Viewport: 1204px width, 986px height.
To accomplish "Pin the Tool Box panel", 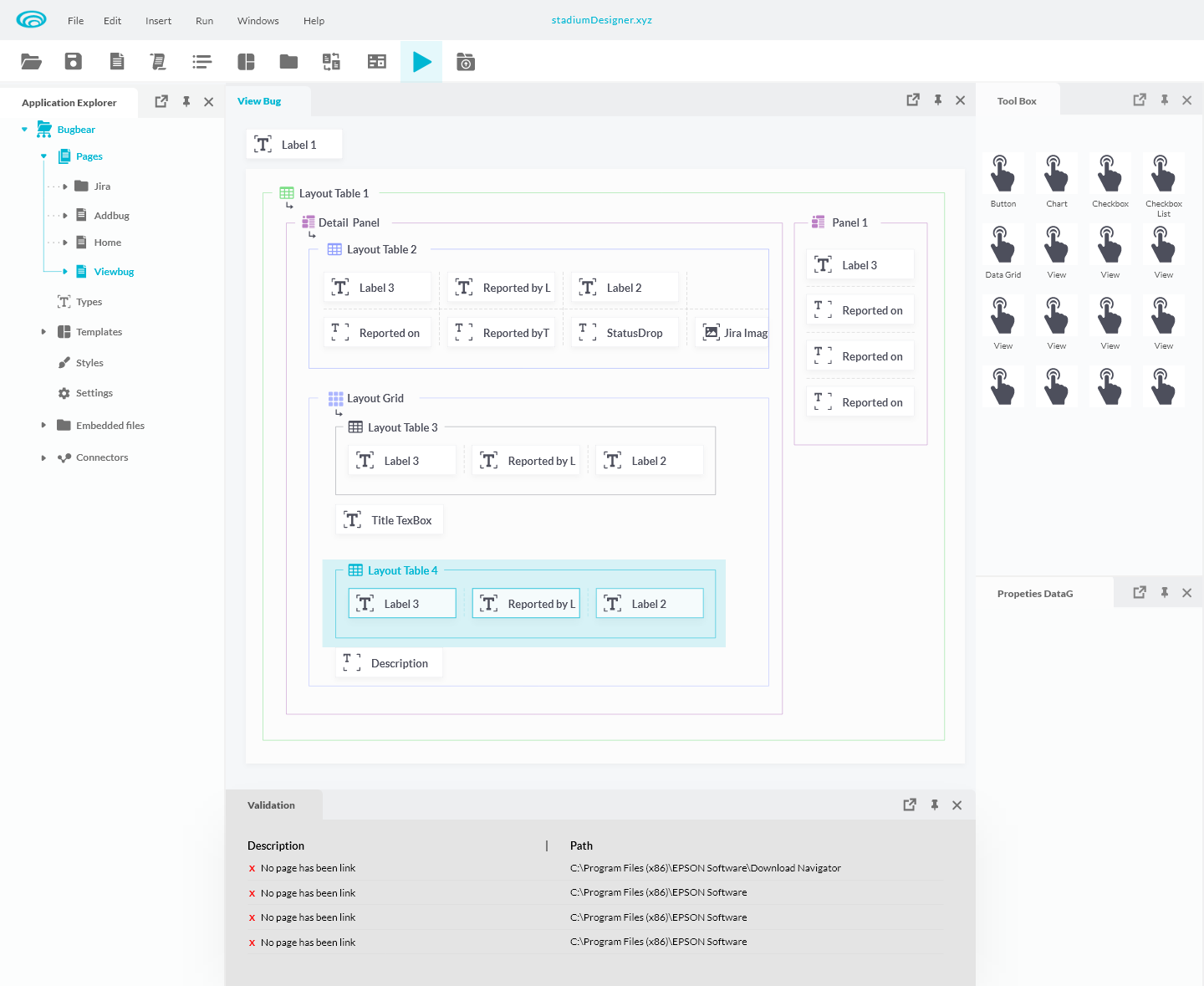I will click(1165, 100).
